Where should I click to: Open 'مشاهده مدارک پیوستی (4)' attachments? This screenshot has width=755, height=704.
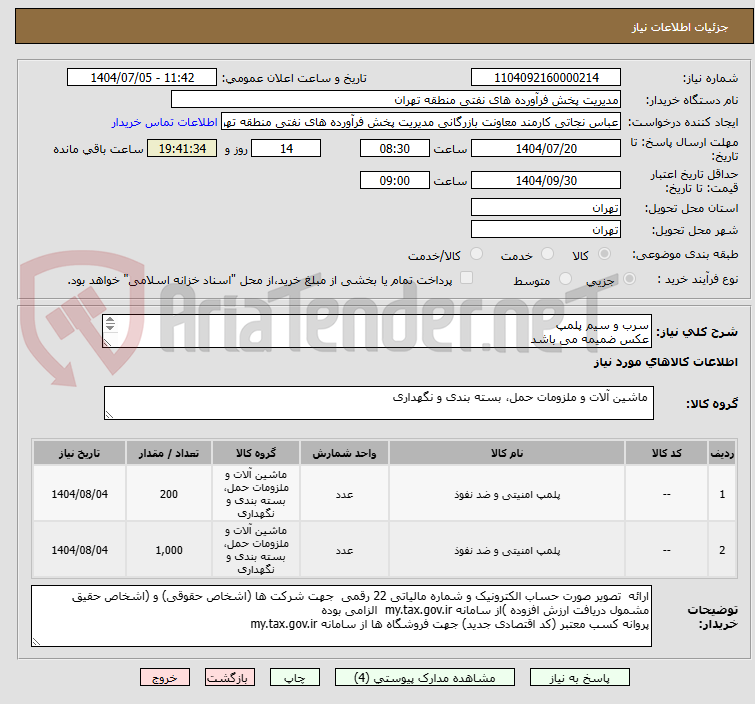click(430, 677)
